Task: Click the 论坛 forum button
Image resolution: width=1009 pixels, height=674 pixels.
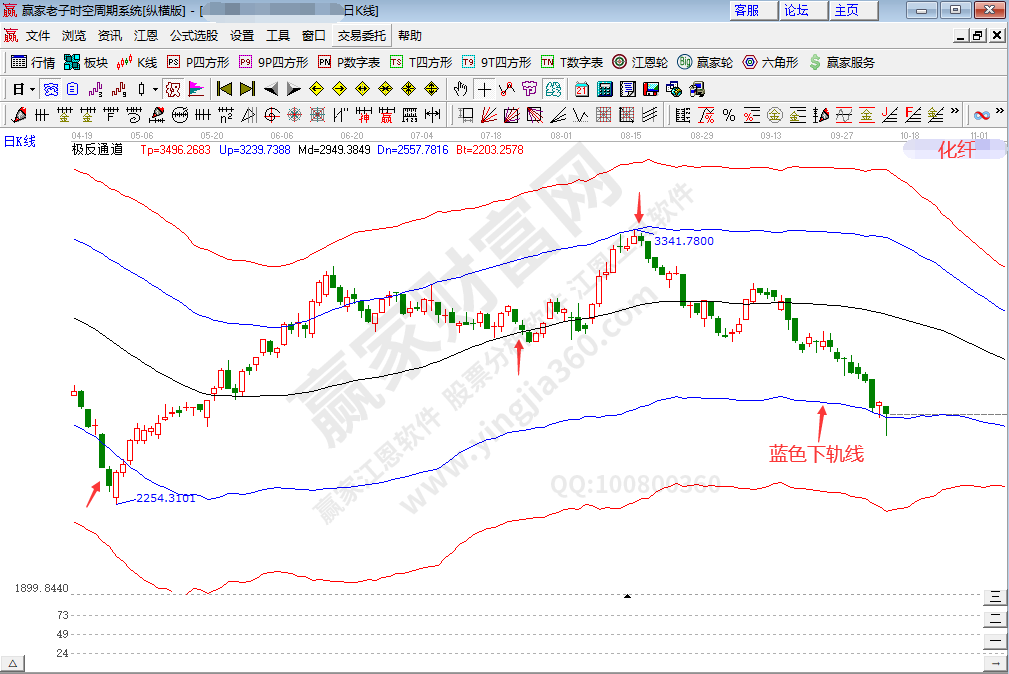Action: tap(796, 10)
